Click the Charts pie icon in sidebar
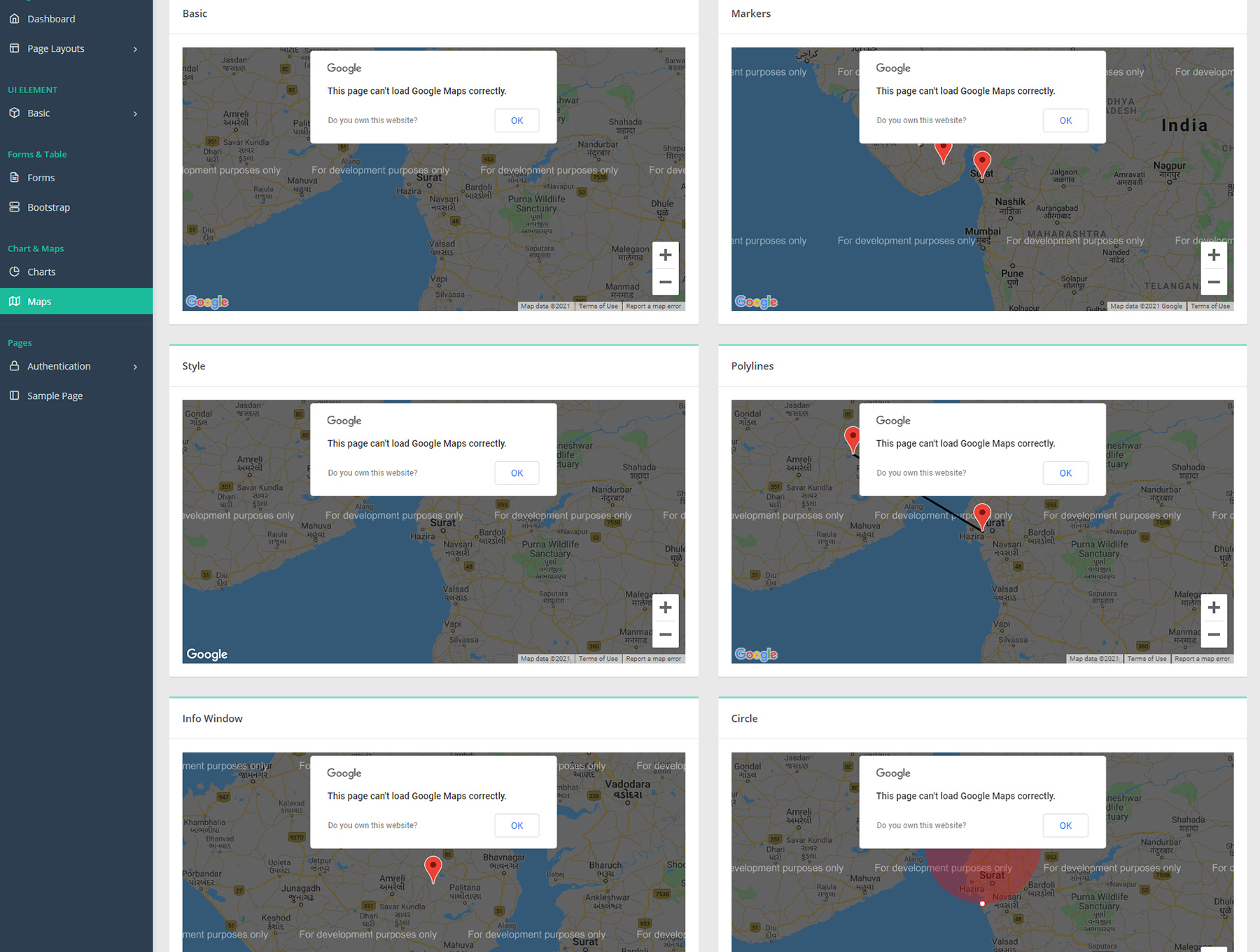 coord(14,272)
